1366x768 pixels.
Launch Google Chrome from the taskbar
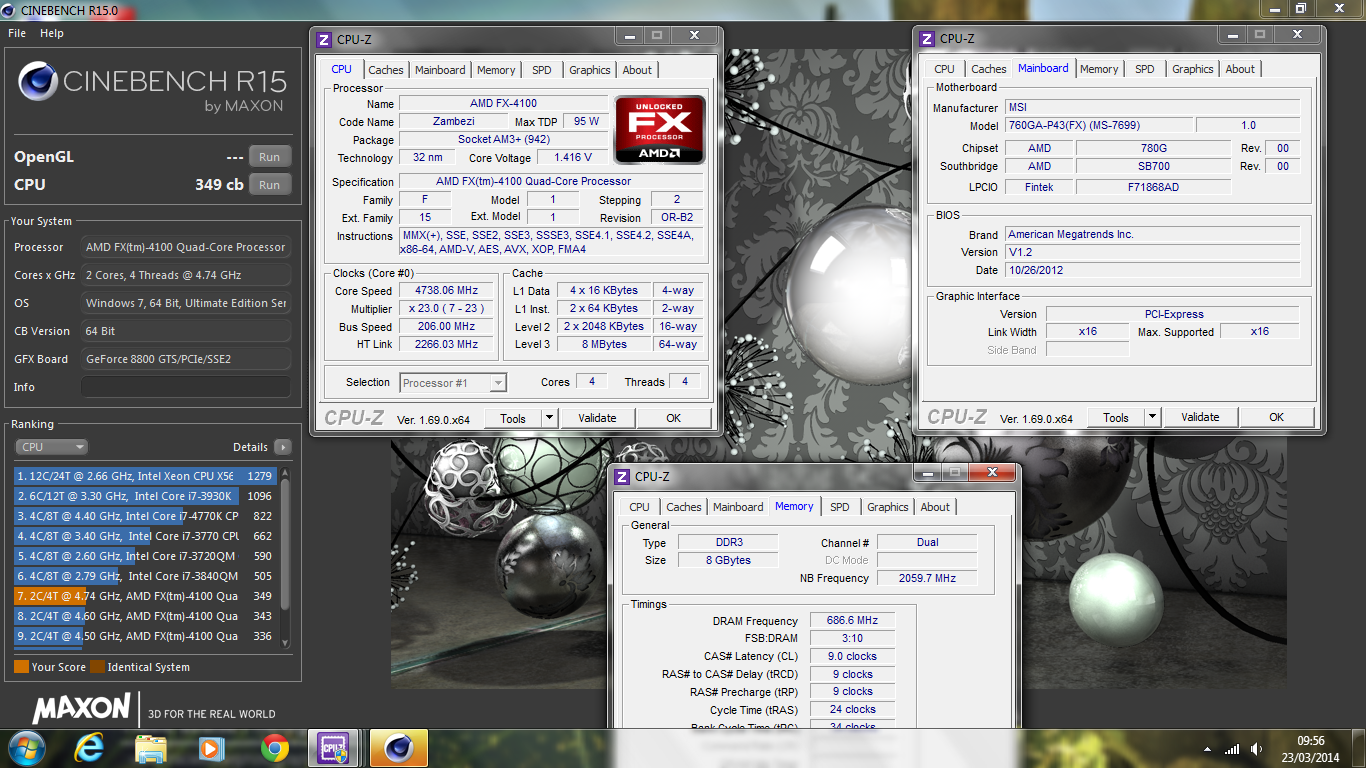coord(275,748)
